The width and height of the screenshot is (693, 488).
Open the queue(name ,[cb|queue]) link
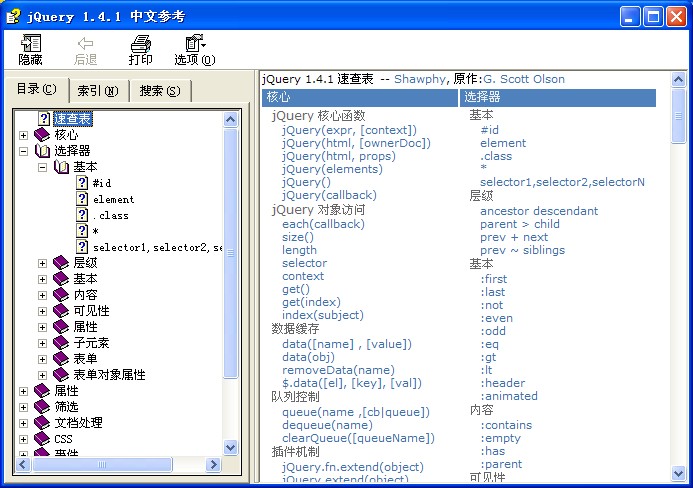[x=356, y=412]
